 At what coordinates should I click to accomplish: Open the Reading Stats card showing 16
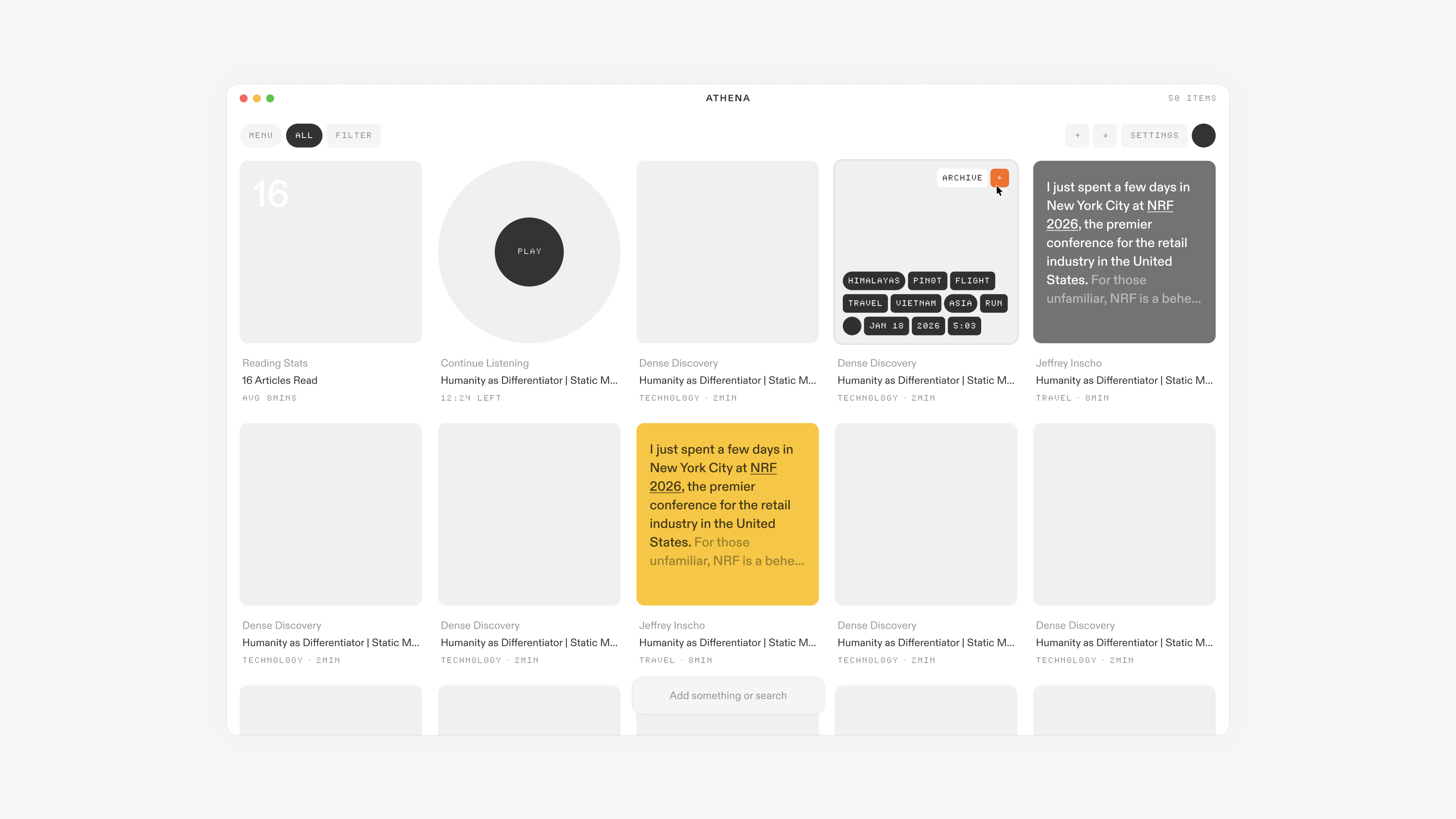(x=331, y=252)
